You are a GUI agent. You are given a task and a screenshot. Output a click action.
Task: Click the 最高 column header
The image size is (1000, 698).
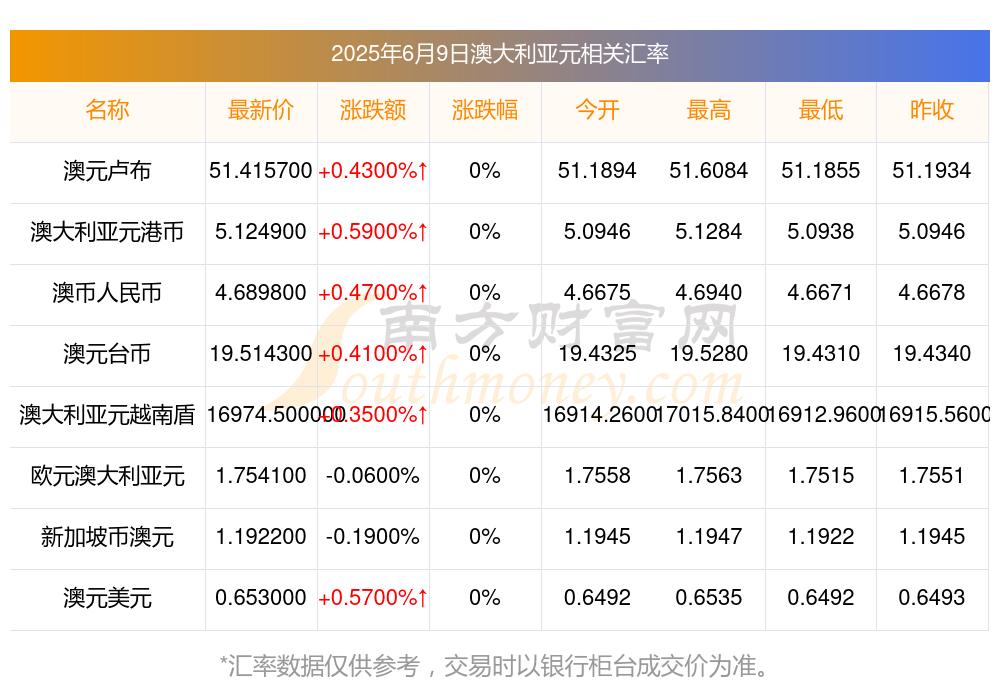[709, 110]
